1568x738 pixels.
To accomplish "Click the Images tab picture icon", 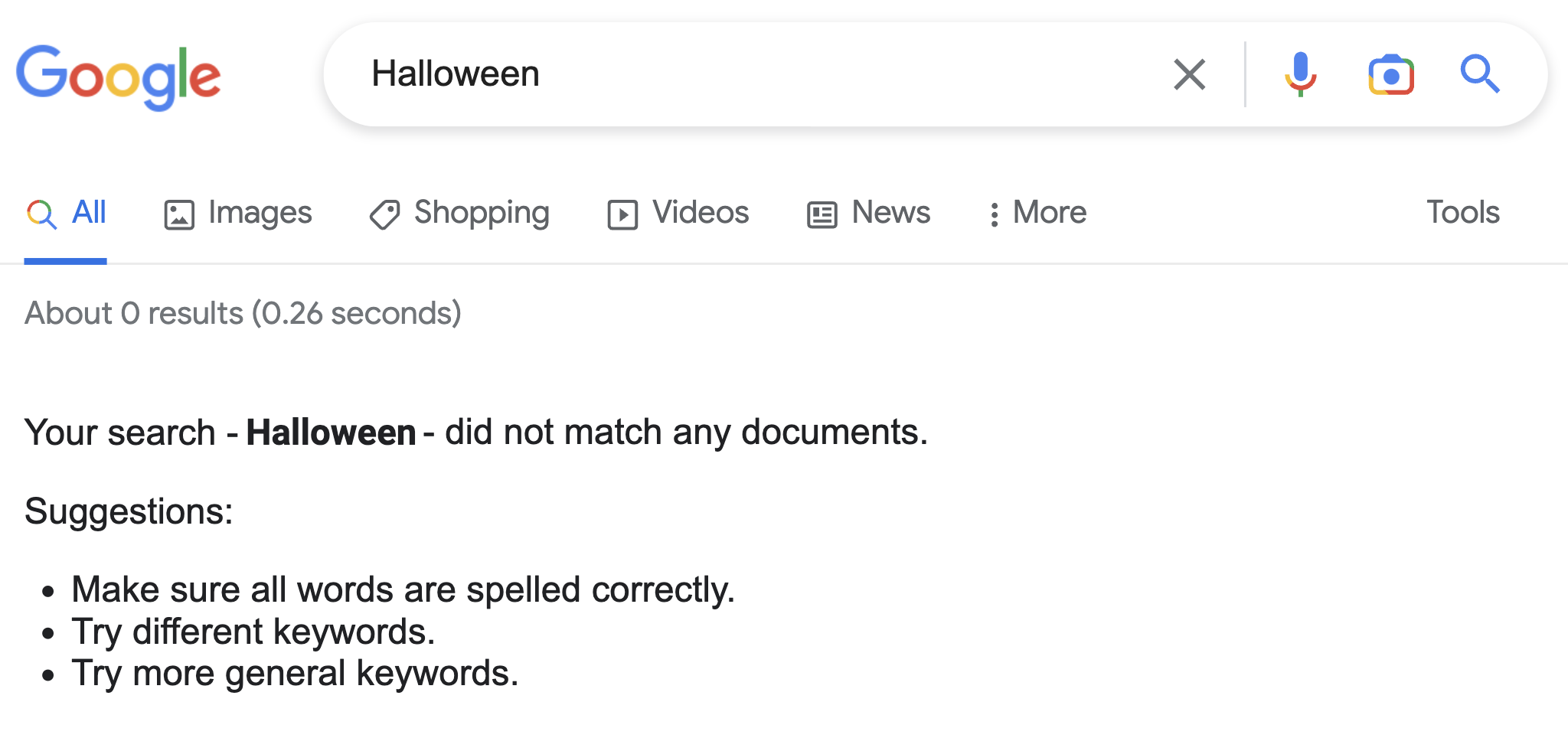I will (179, 214).
